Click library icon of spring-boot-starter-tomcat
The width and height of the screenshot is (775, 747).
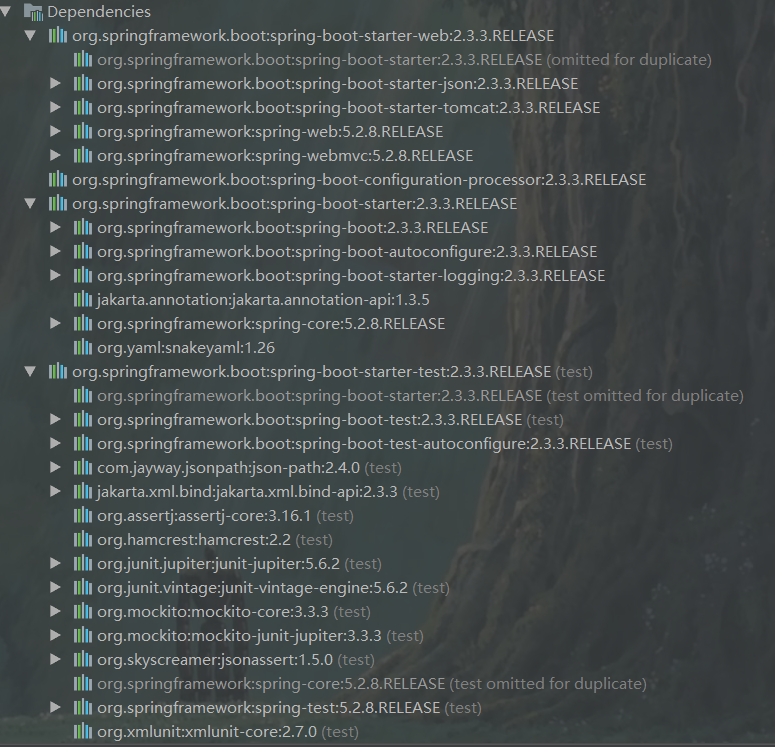(x=83, y=107)
